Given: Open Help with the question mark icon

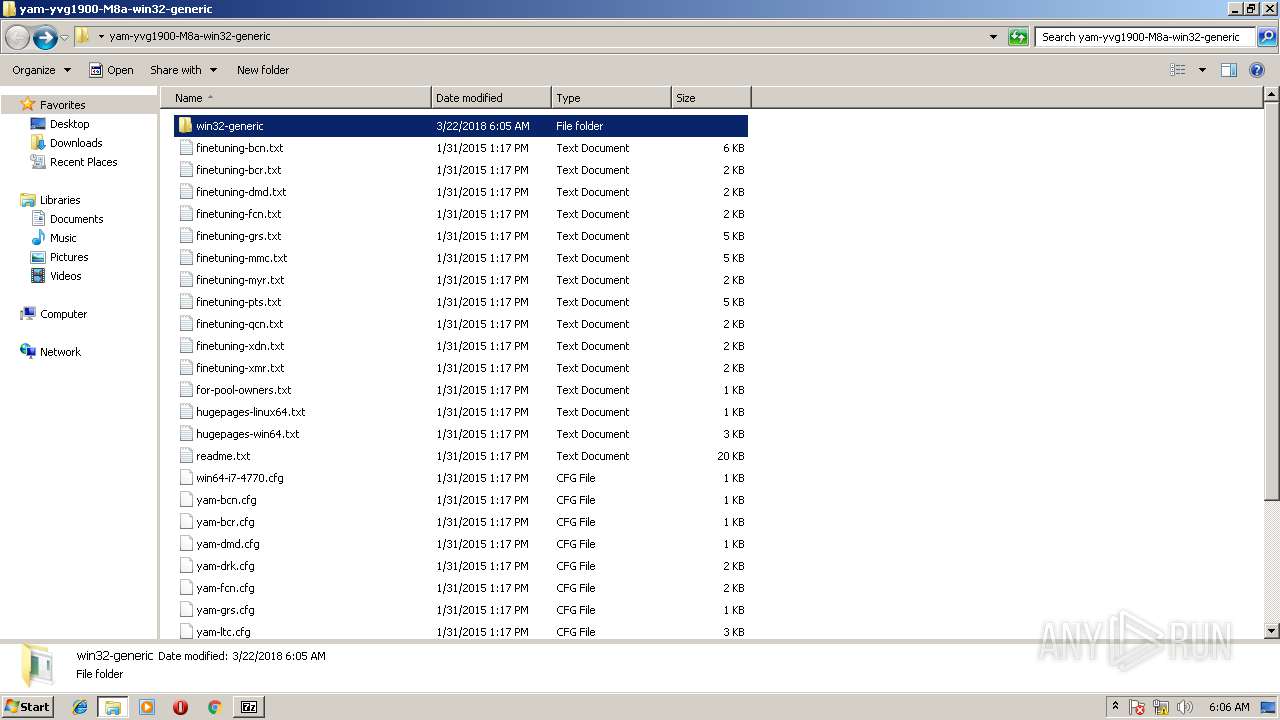Looking at the screenshot, I should pyautogui.click(x=1257, y=70).
